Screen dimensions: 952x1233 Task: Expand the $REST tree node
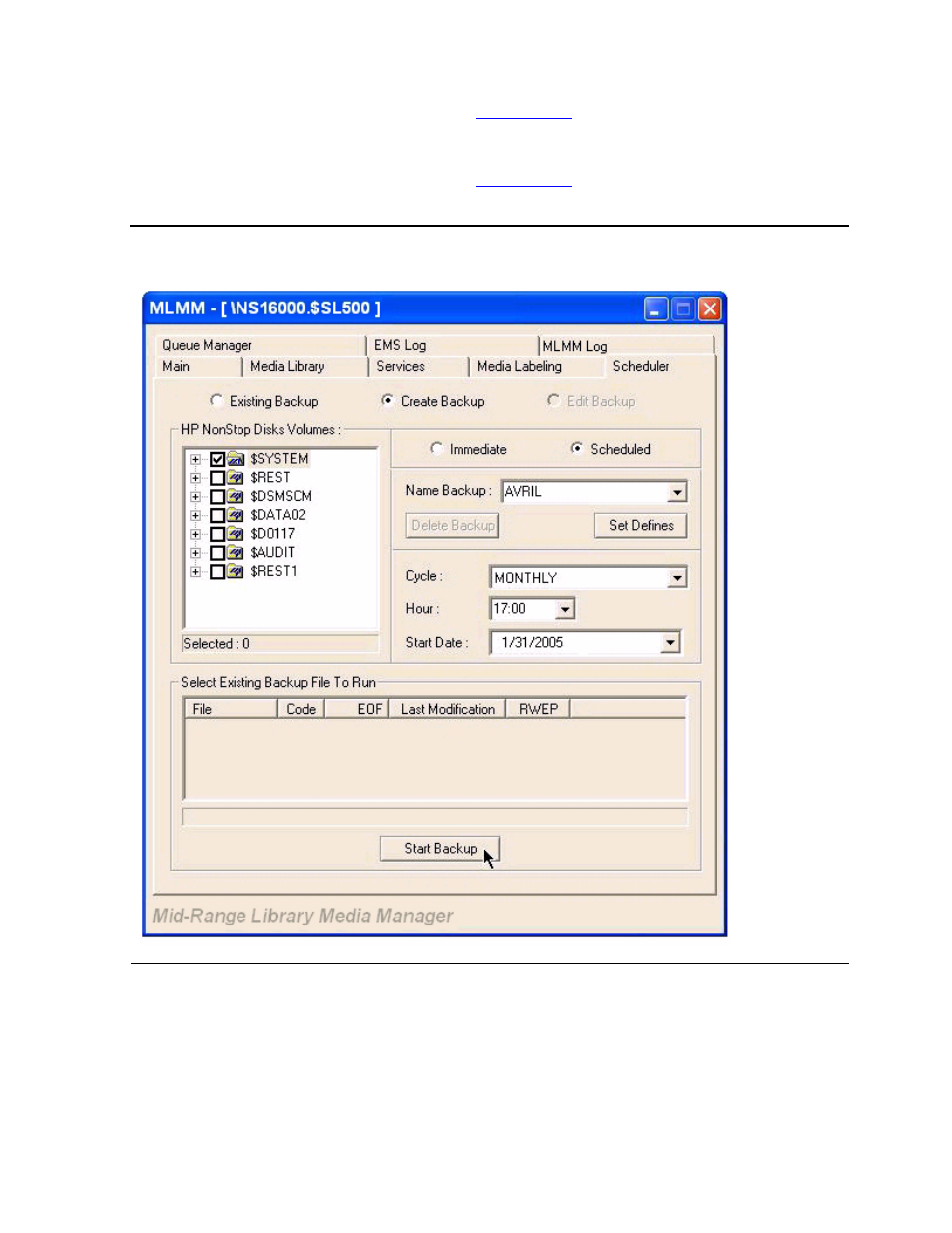point(196,478)
